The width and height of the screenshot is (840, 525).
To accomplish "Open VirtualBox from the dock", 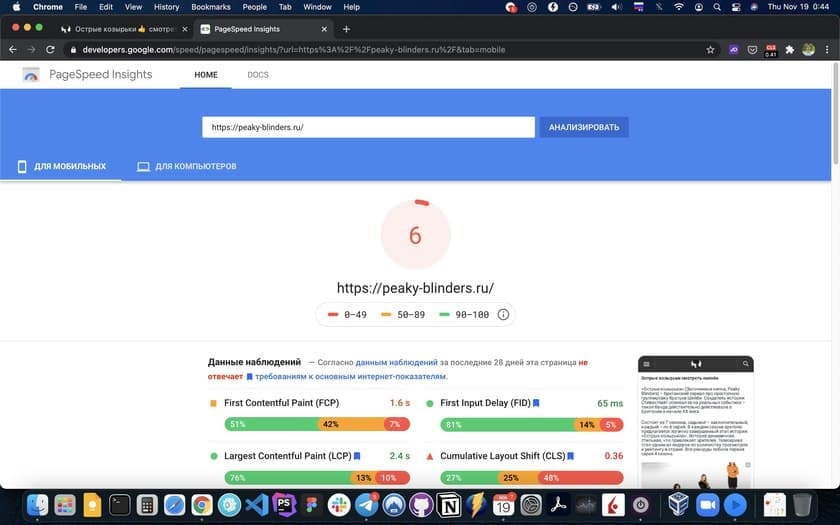I will pos(679,505).
